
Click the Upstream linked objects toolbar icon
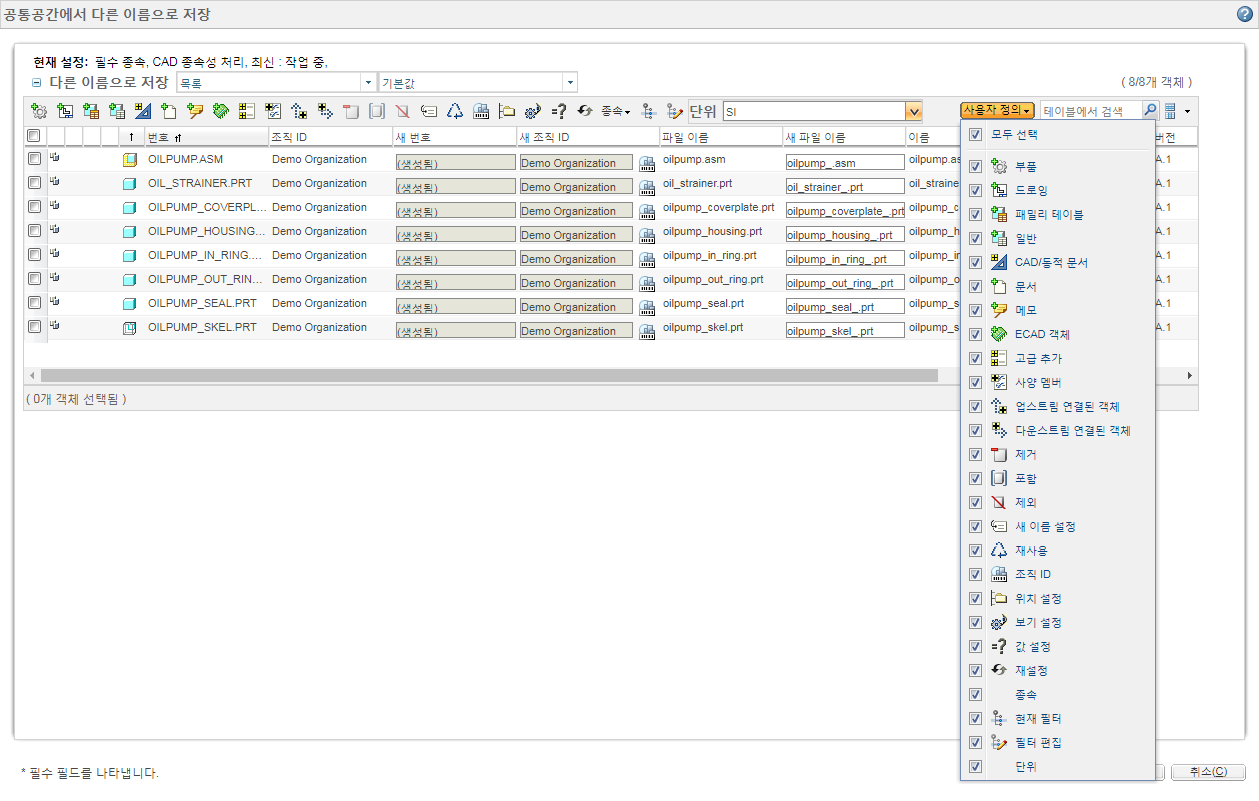299,111
